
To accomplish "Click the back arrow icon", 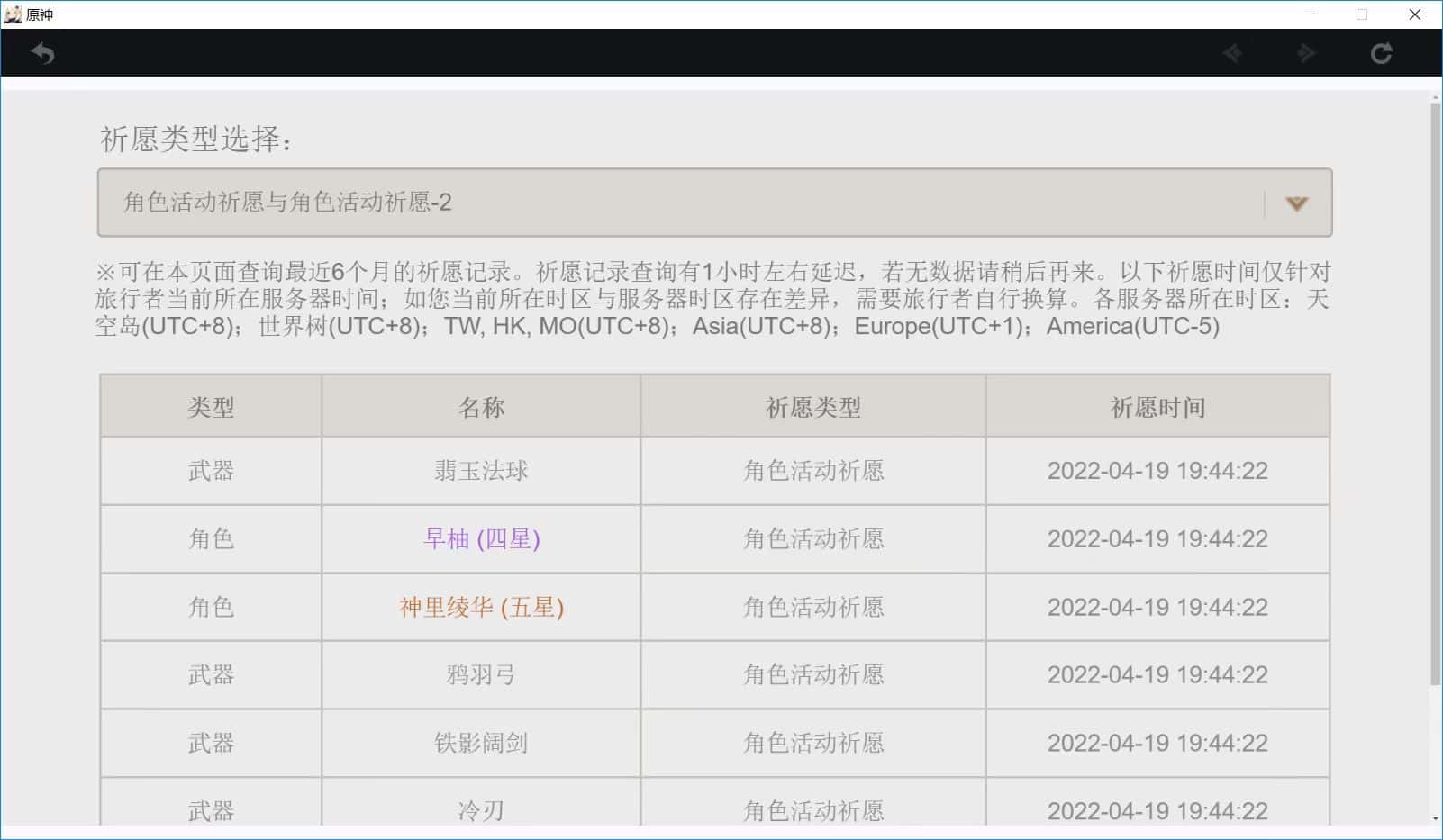I will point(42,53).
